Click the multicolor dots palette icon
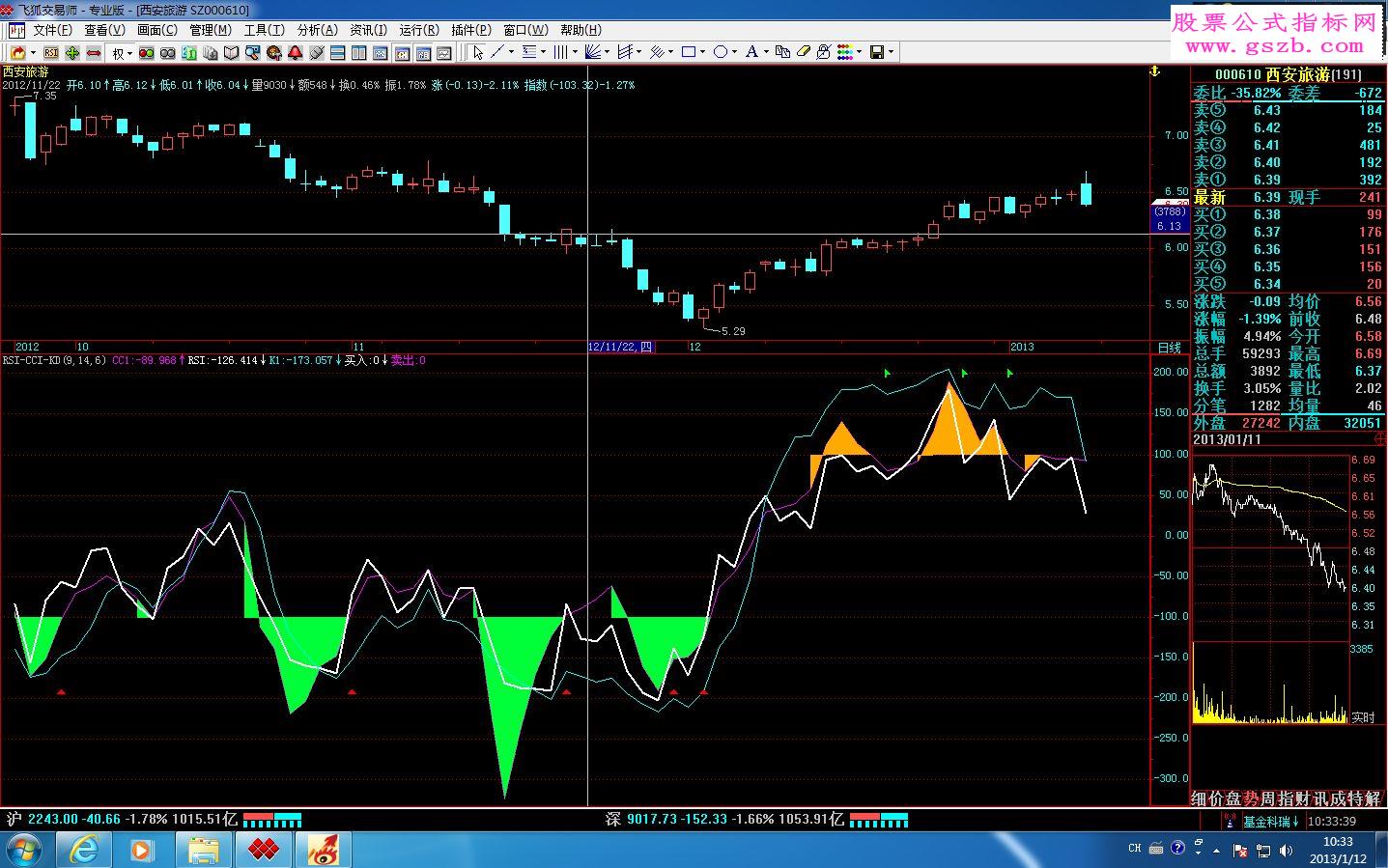1388x868 pixels. click(x=843, y=52)
